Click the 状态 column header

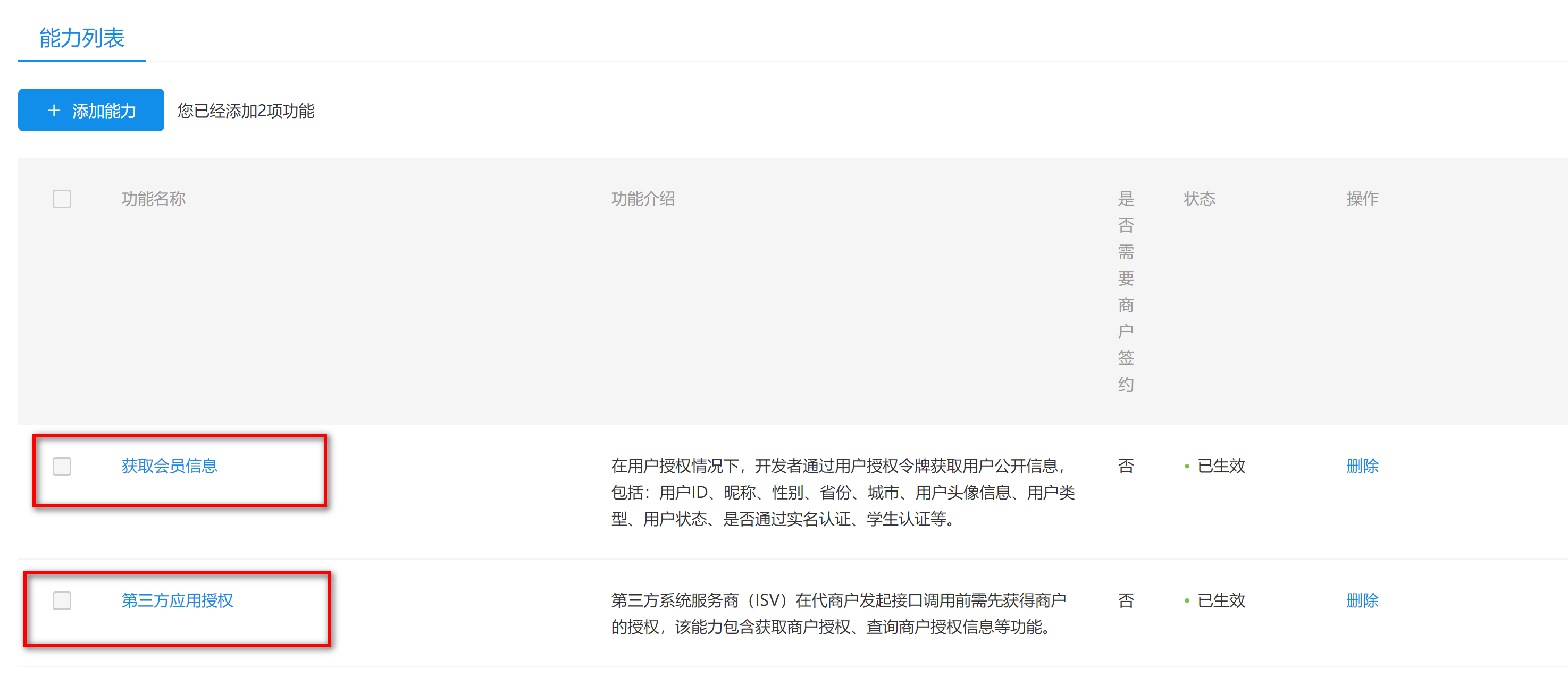[x=1198, y=199]
